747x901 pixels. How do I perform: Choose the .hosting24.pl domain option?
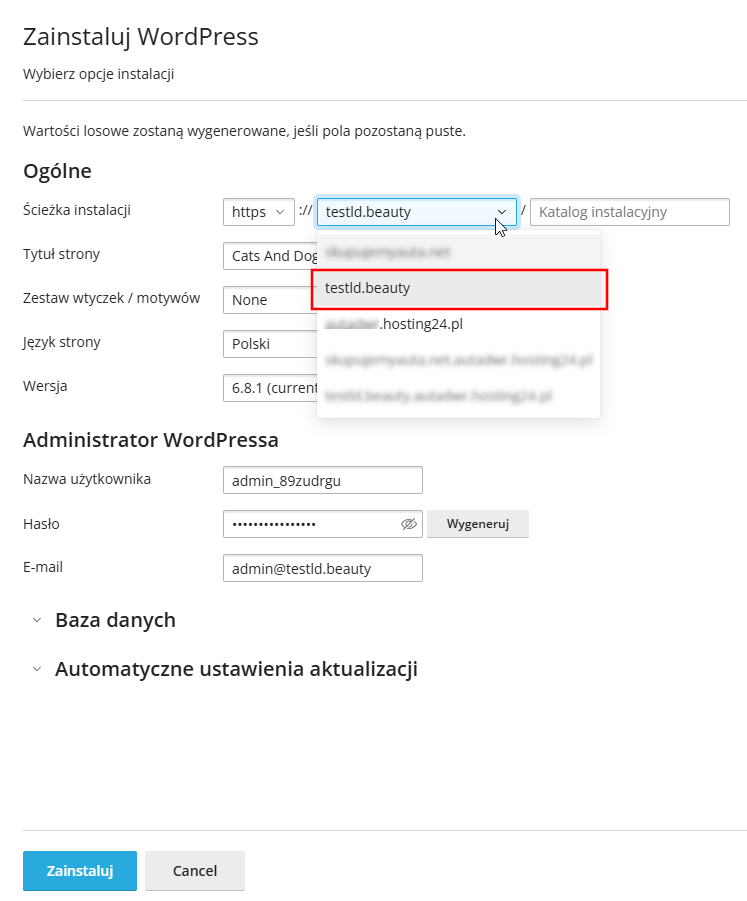pos(459,324)
